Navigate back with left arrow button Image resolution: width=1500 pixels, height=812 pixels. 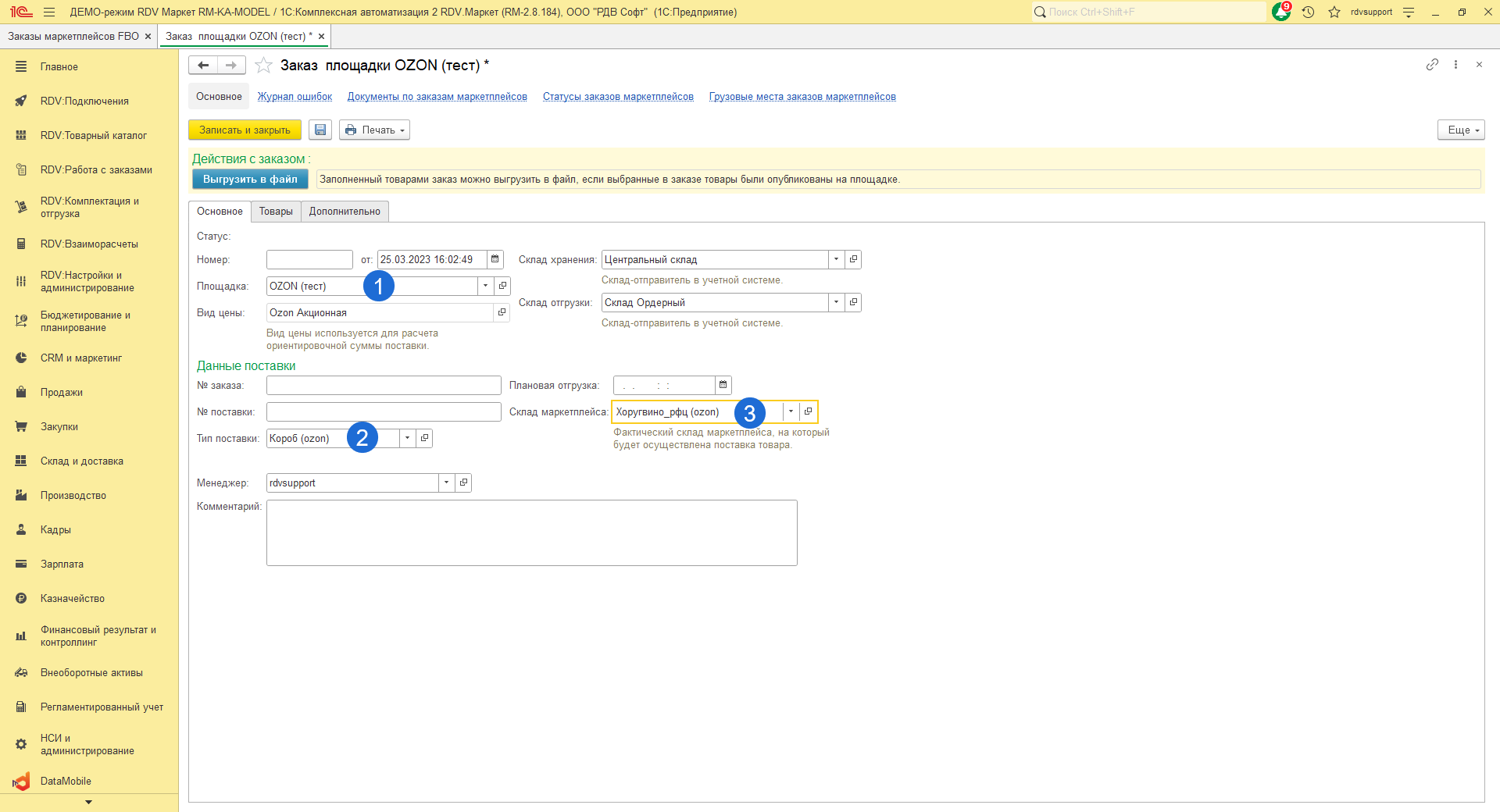203,66
